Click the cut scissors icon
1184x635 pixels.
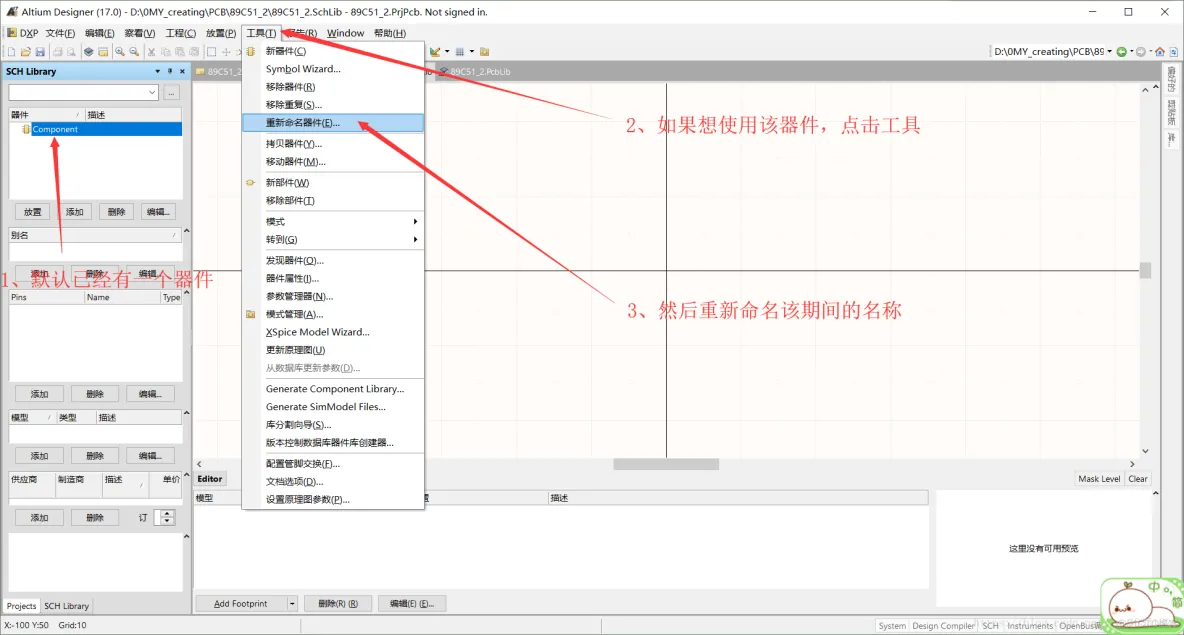tap(152, 52)
